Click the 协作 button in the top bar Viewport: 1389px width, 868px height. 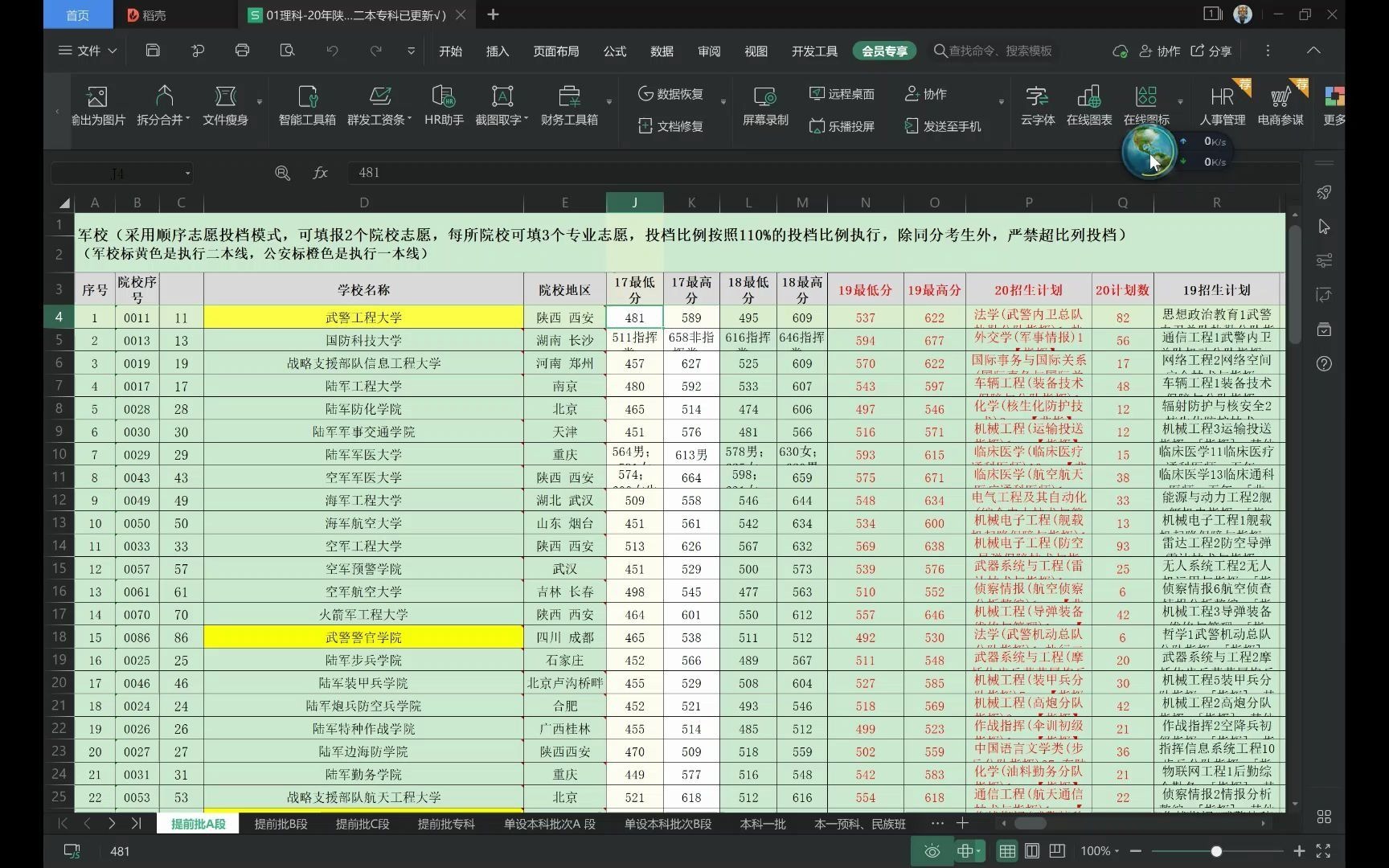(x=1160, y=51)
